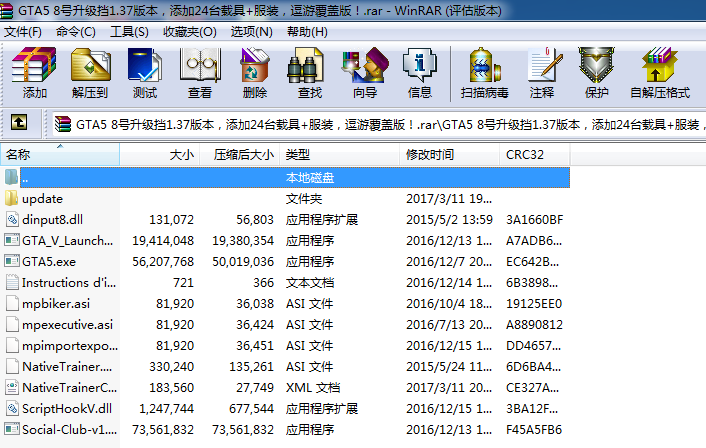Click 自解压格式 (SFX) toolbar icon
This screenshot has width=706, height=448.
(660, 66)
